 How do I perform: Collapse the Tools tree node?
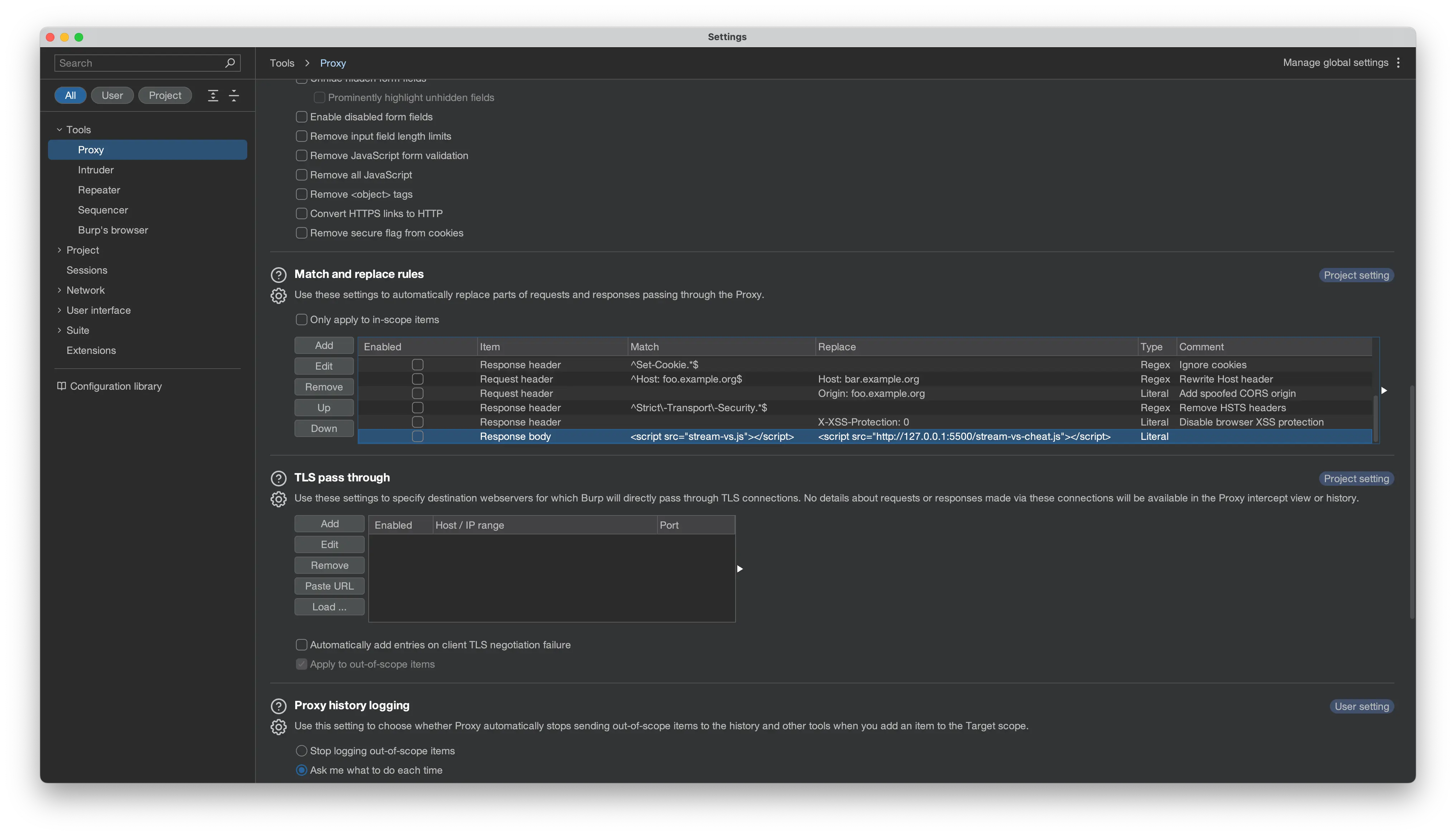pos(59,130)
